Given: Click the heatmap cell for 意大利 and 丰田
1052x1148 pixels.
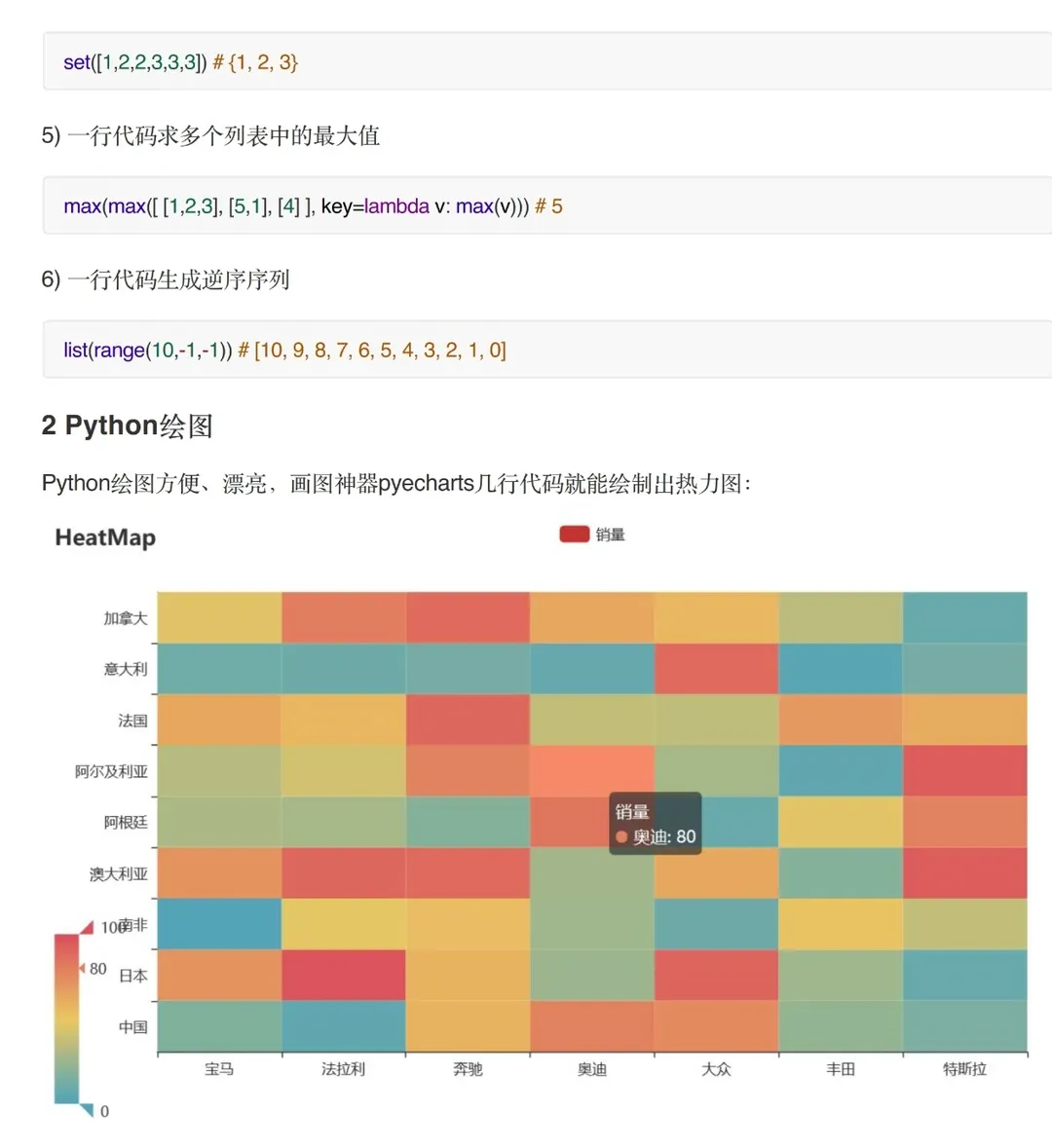Looking at the screenshot, I should [841, 668].
